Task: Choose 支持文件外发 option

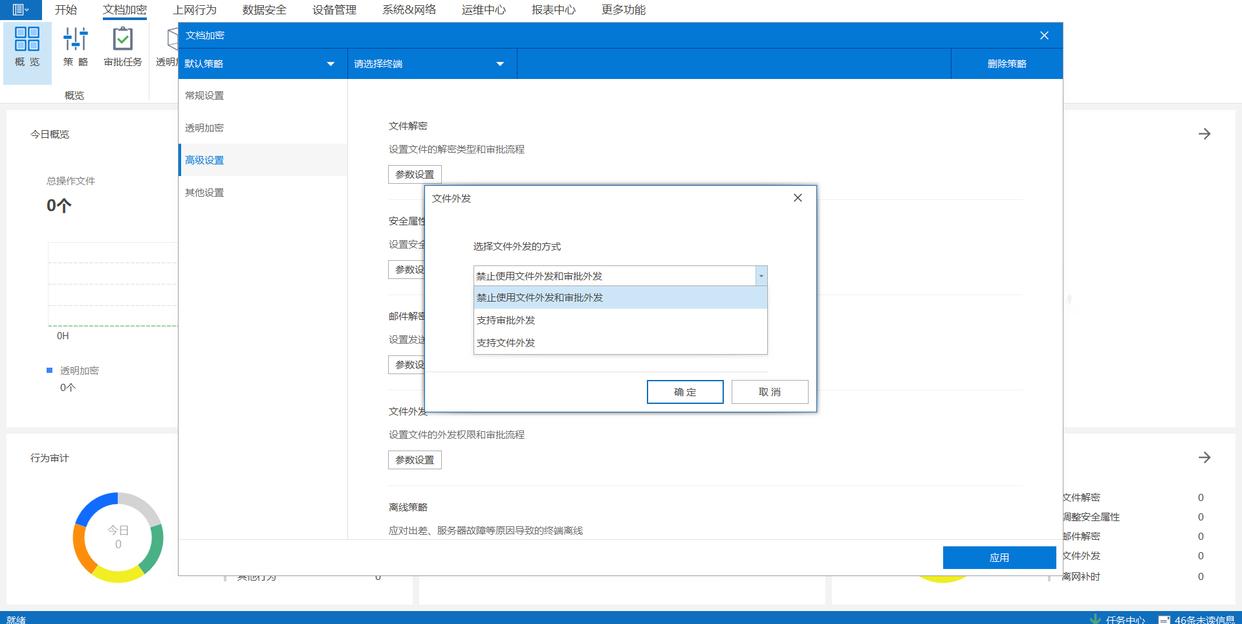Action: click(x=620, y=342)
